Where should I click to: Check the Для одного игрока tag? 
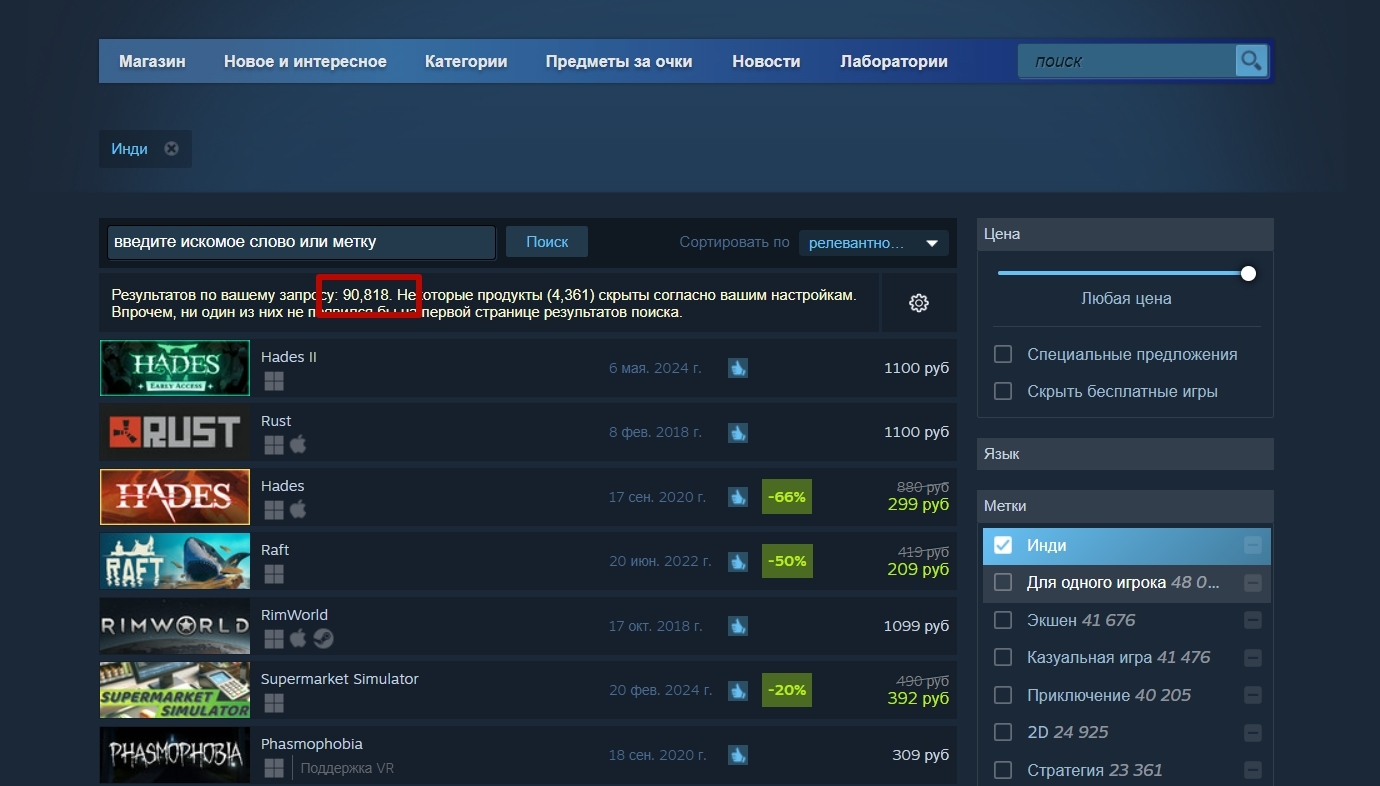1003,583
